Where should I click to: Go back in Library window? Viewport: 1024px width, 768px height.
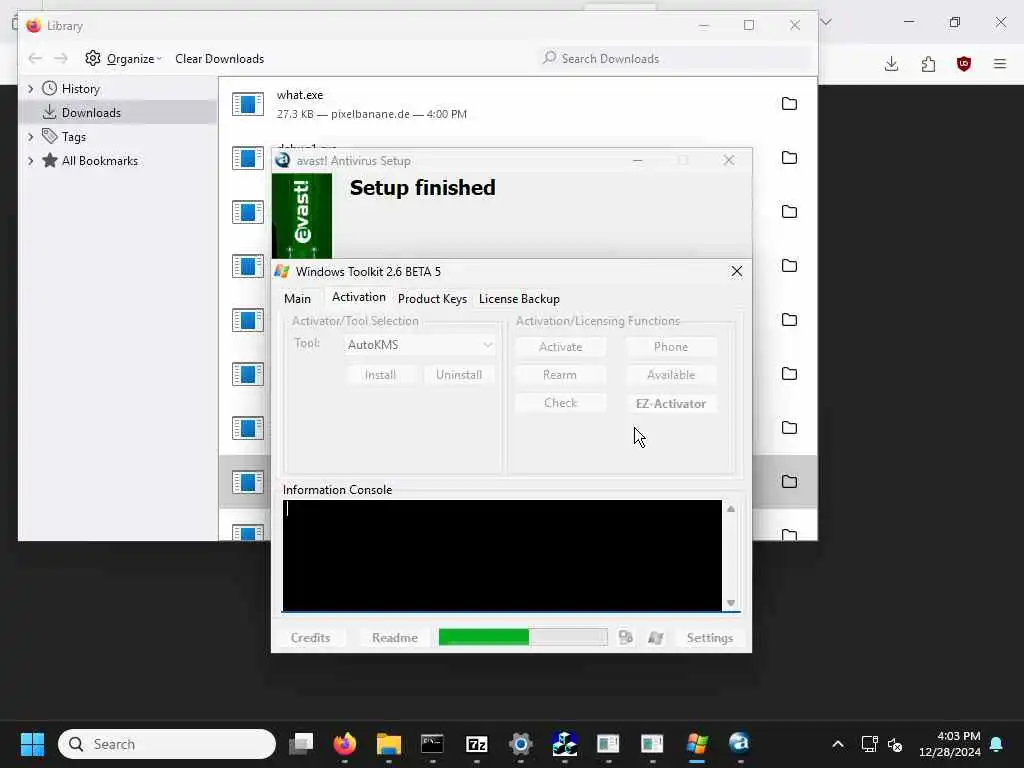(x=35, y=59)
